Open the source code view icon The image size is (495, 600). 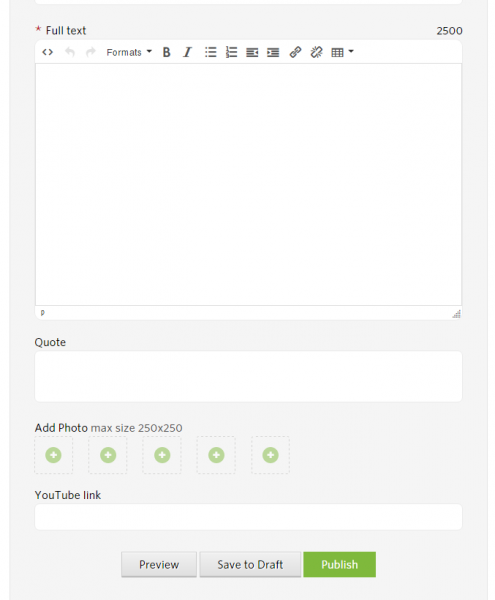(47, 52)
